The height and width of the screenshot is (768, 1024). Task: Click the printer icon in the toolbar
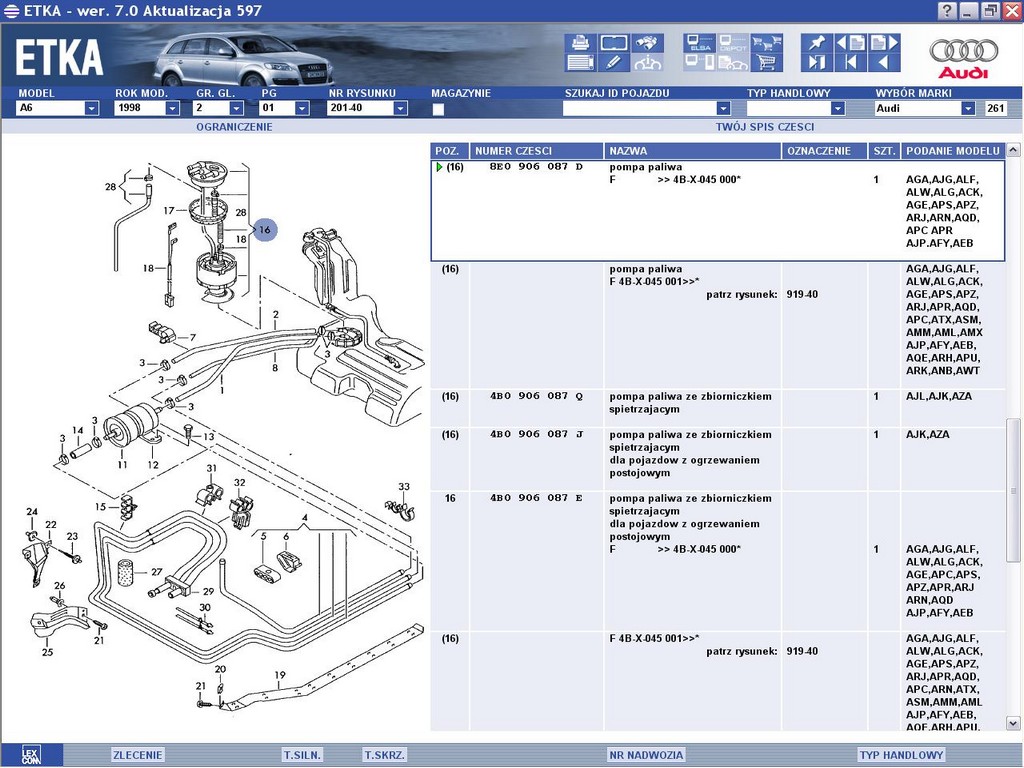[x=580, y=43]
